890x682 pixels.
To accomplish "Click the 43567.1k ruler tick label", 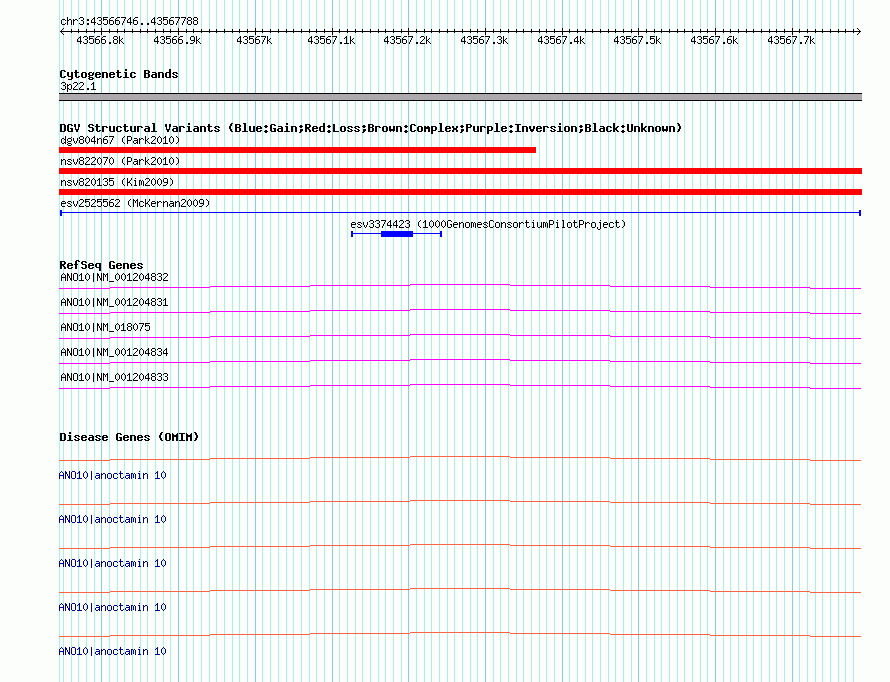I will tap(331, 41).
